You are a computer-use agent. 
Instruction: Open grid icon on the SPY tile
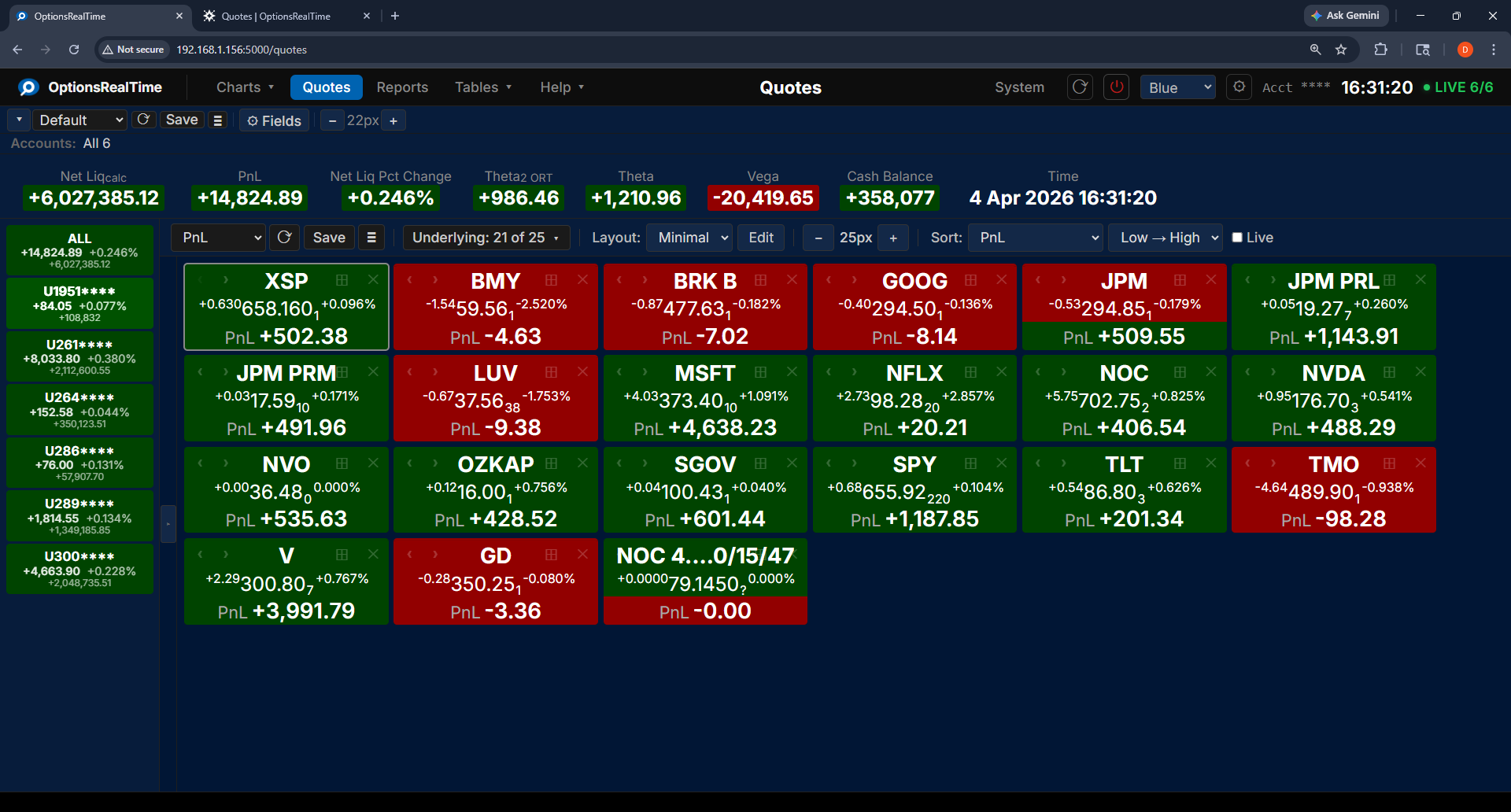click(x=970, y=463)
